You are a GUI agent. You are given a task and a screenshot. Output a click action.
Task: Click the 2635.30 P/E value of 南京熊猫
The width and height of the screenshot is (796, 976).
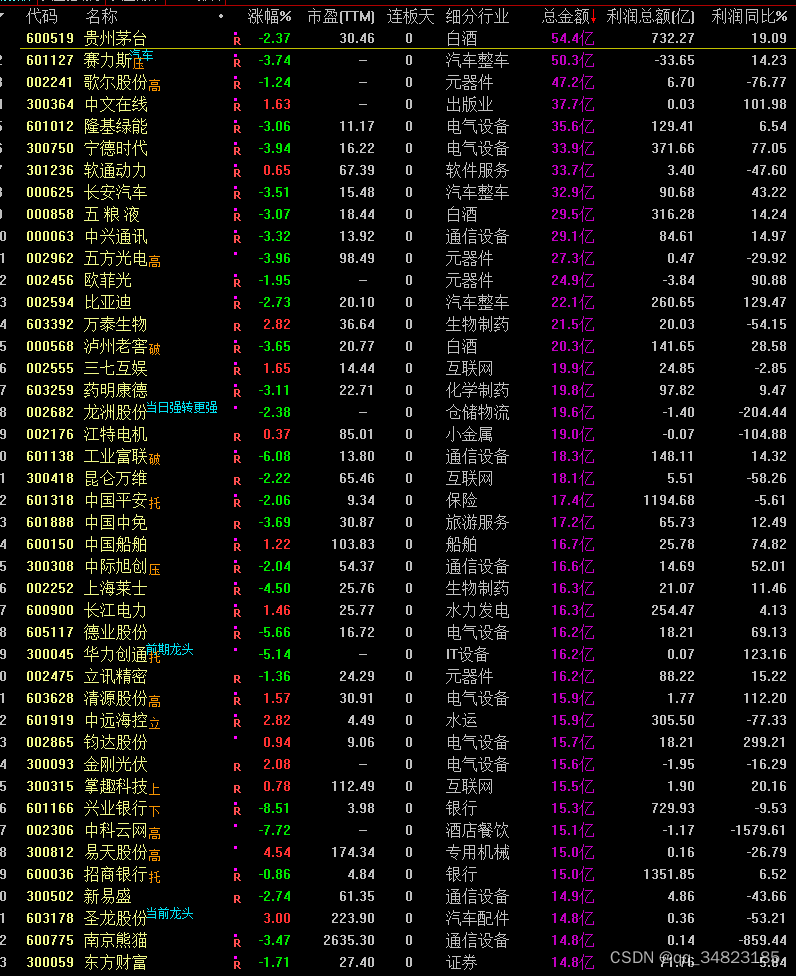(x=349, y=941)
